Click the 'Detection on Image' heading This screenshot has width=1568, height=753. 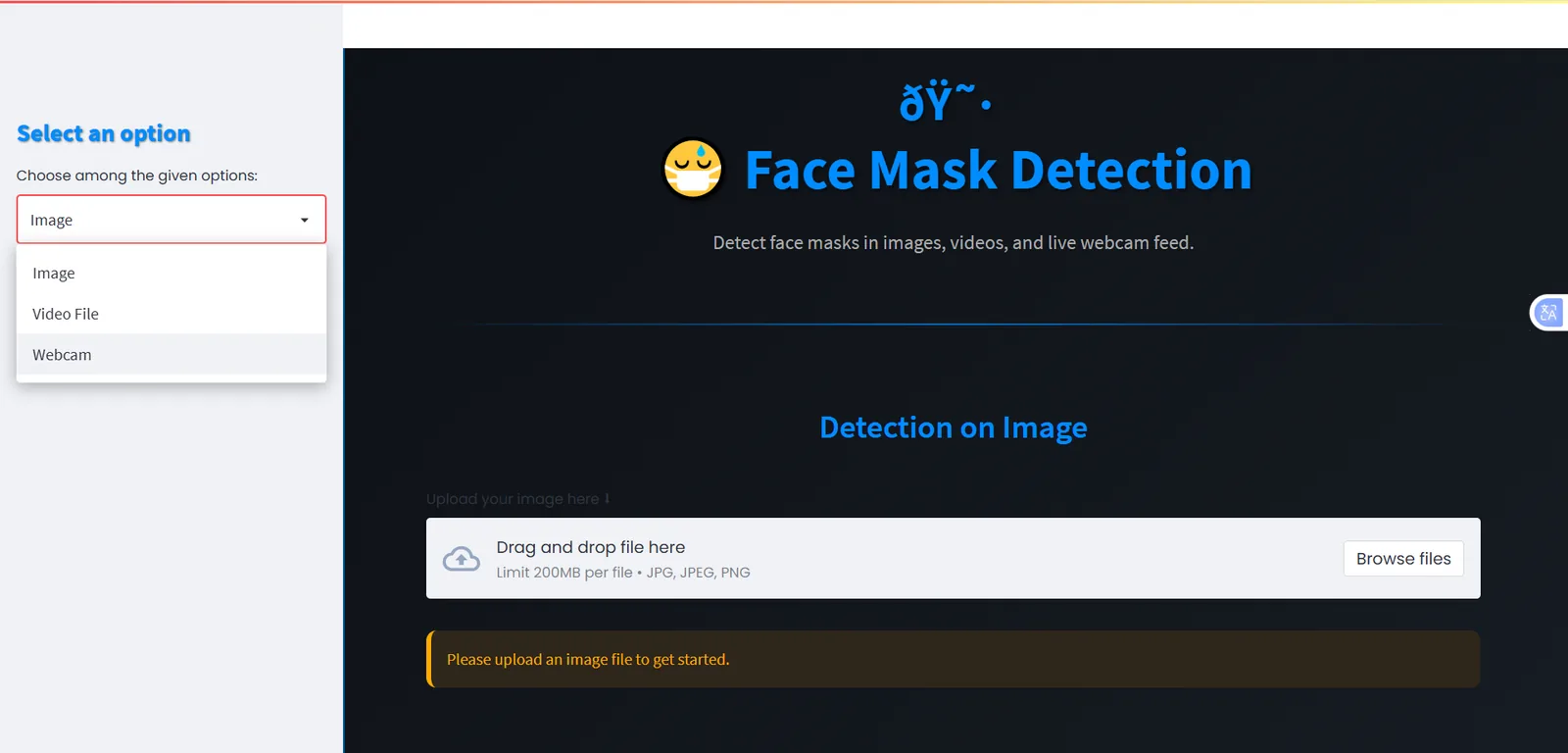coord(954,427)
